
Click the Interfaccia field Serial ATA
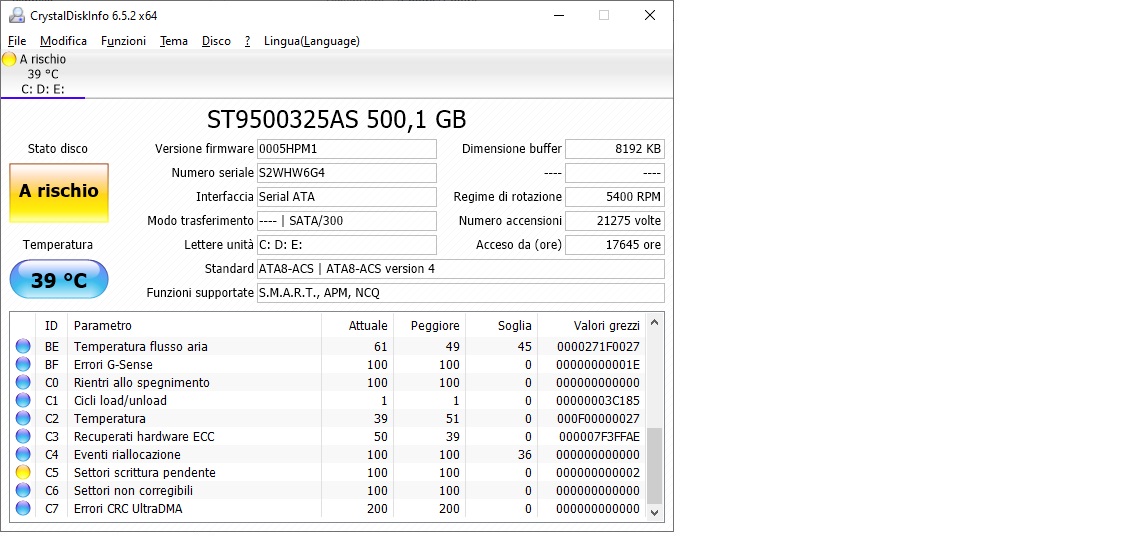[x=346, y=196]
